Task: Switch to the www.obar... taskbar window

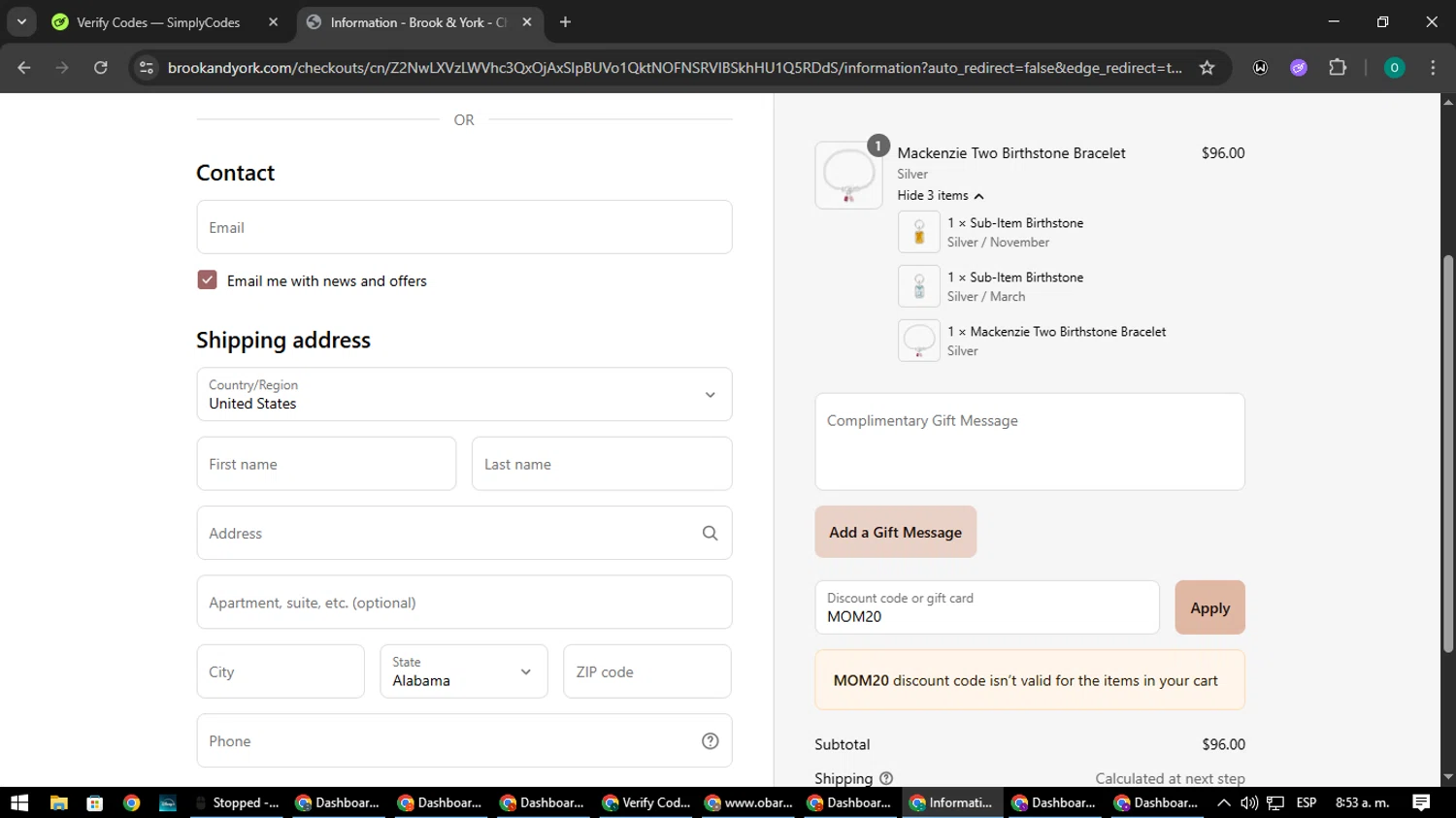Action: point(749,802)
